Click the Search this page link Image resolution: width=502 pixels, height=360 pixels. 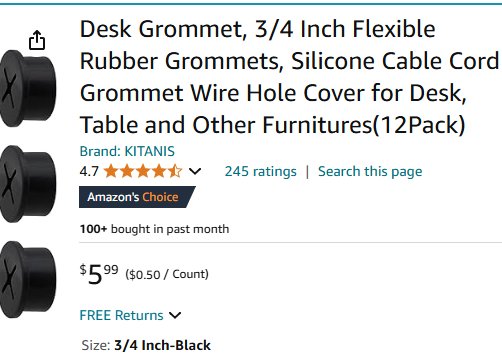370,171
